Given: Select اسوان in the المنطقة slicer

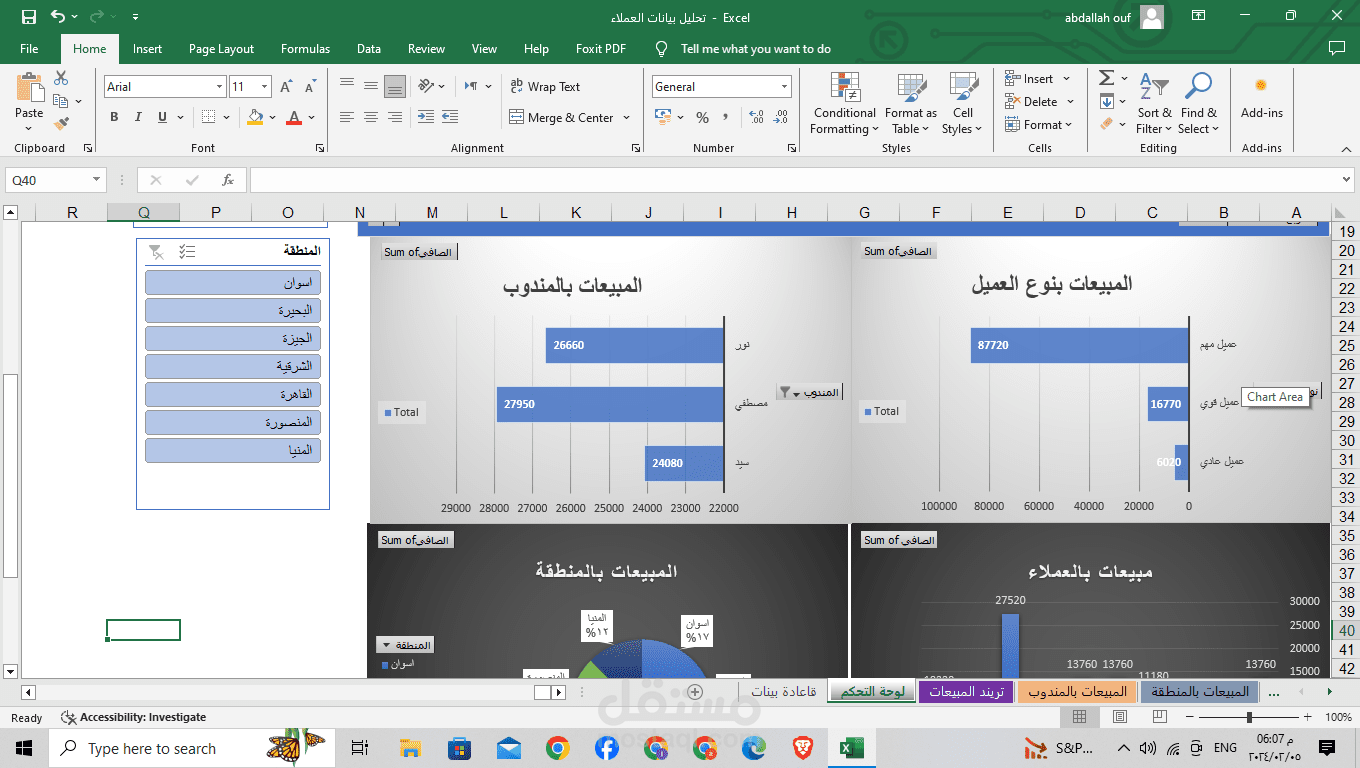Looking at the screenshot, I should coord(232,283).
